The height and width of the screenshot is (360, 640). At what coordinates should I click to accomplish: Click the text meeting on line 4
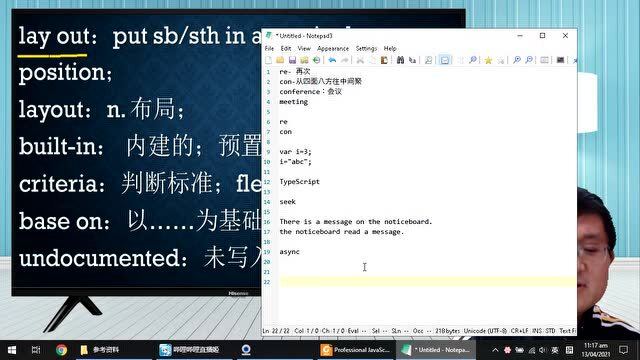293,102
